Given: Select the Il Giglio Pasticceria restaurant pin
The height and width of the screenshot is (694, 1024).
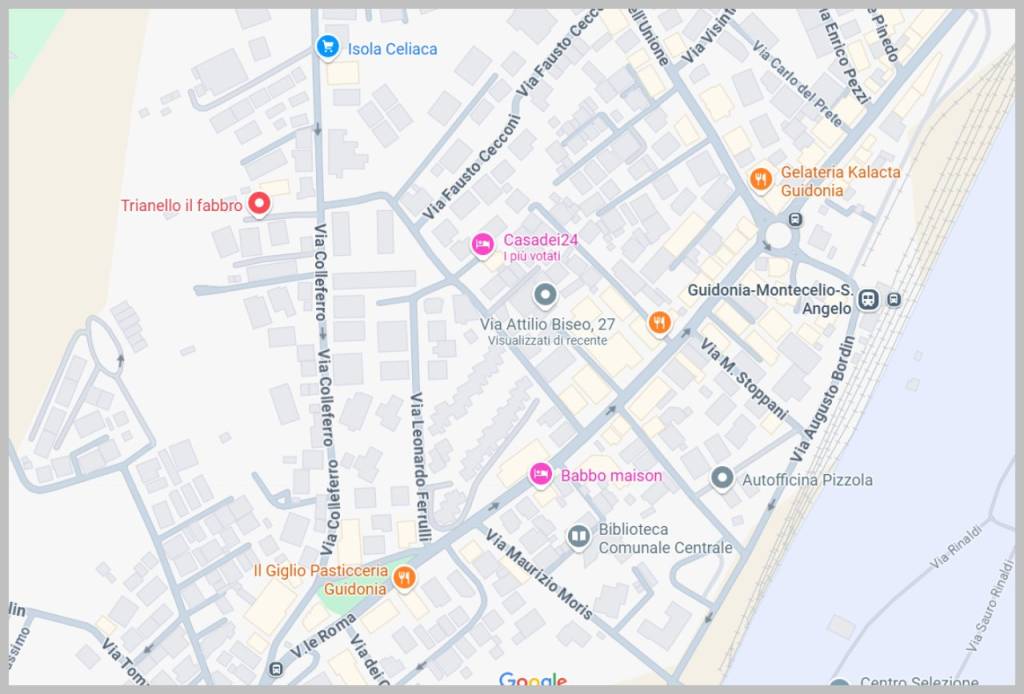Looking at the screenshot, I should pos(404,578).
